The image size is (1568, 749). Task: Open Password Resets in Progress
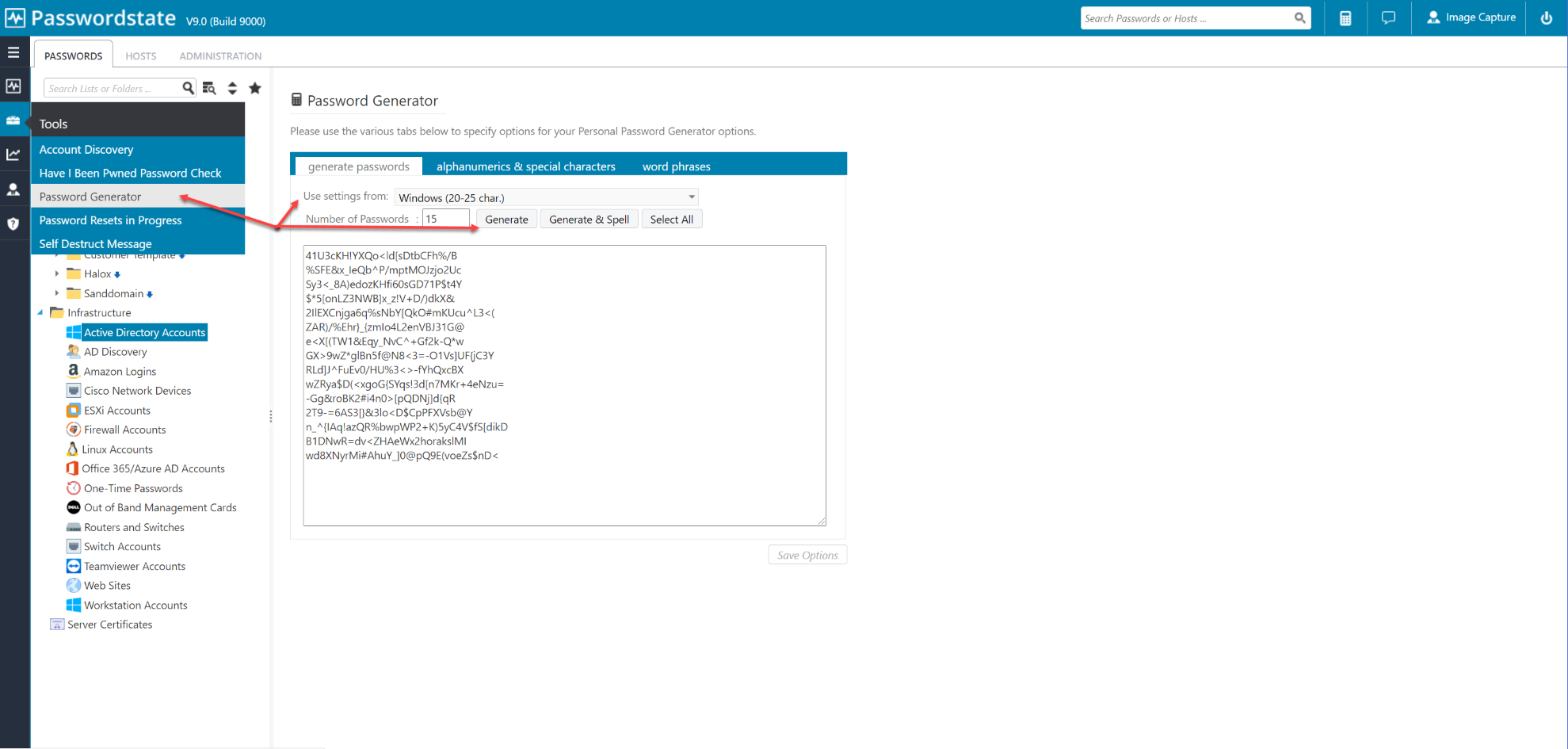(138, 220)
